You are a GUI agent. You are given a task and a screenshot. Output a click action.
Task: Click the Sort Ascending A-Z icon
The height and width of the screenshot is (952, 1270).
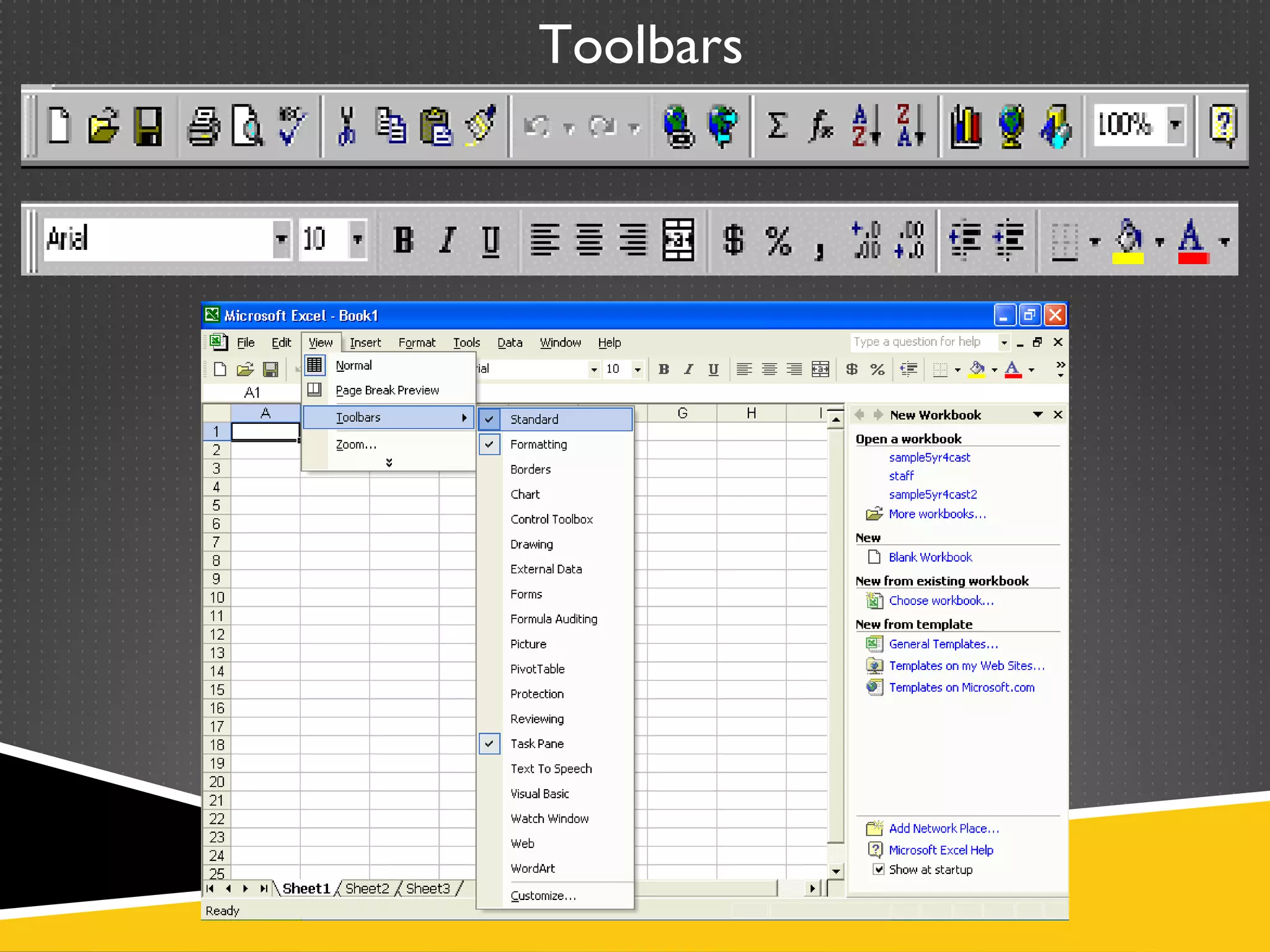(866, 126)
